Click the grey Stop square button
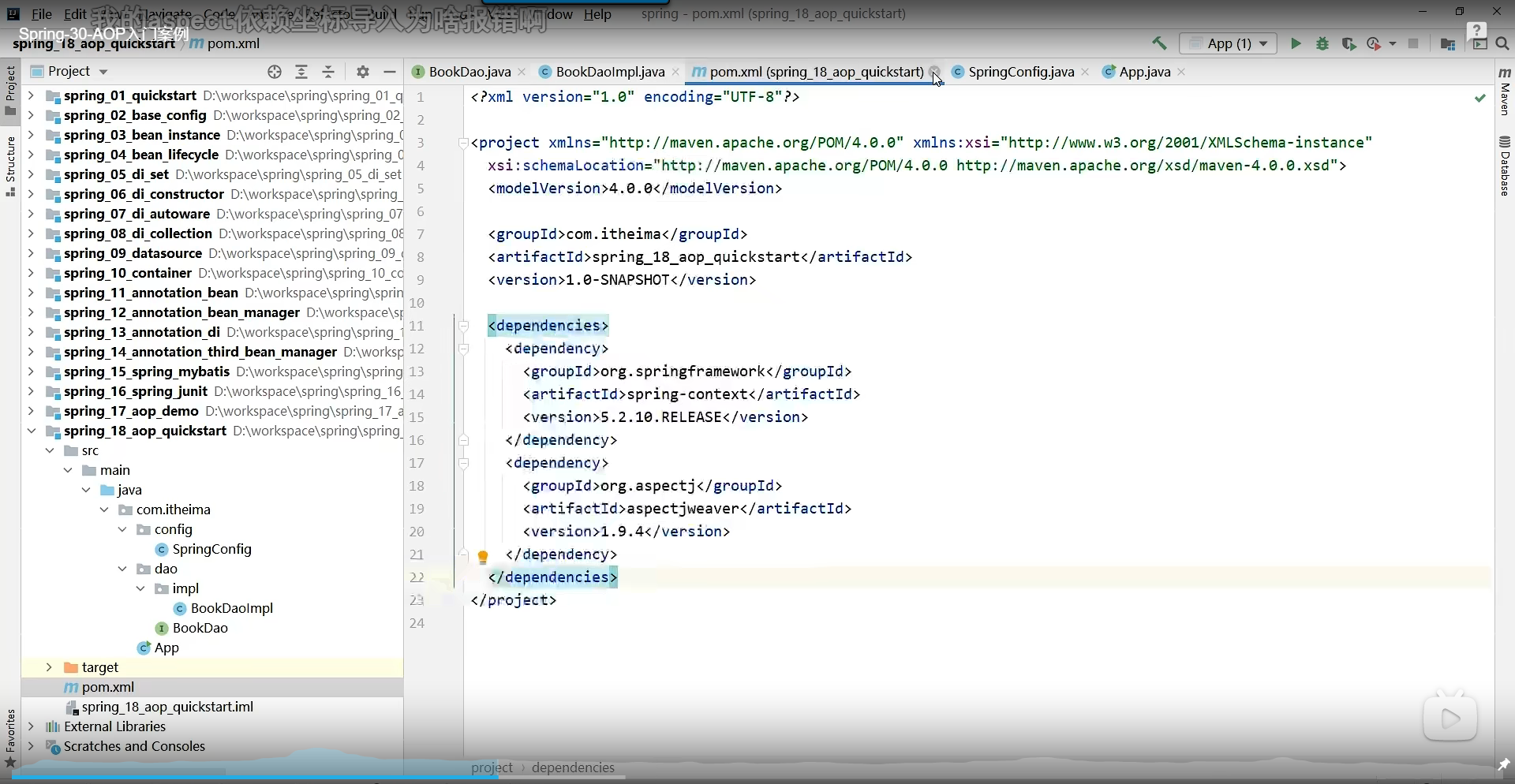1515x784 pixels. [1413, 43]
